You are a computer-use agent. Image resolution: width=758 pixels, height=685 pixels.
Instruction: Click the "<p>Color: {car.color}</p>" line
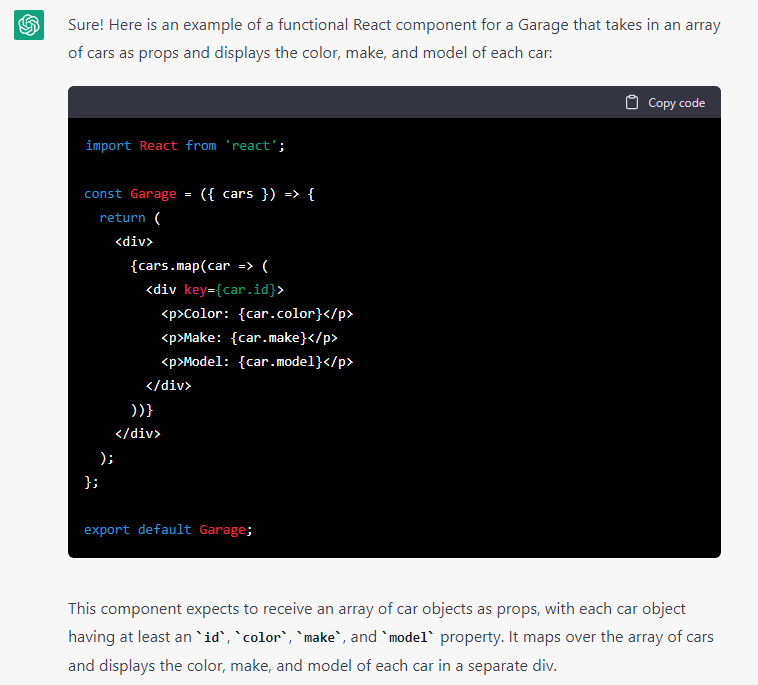(x=257, y=314)
